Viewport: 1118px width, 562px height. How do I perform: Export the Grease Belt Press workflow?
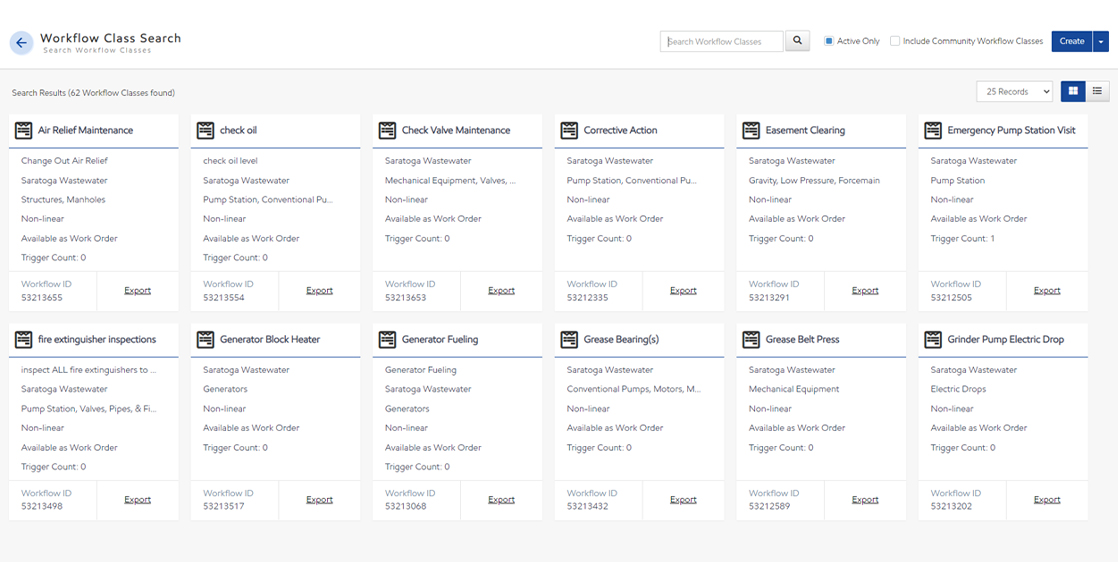pyautogui.click(x=865, y=499)
